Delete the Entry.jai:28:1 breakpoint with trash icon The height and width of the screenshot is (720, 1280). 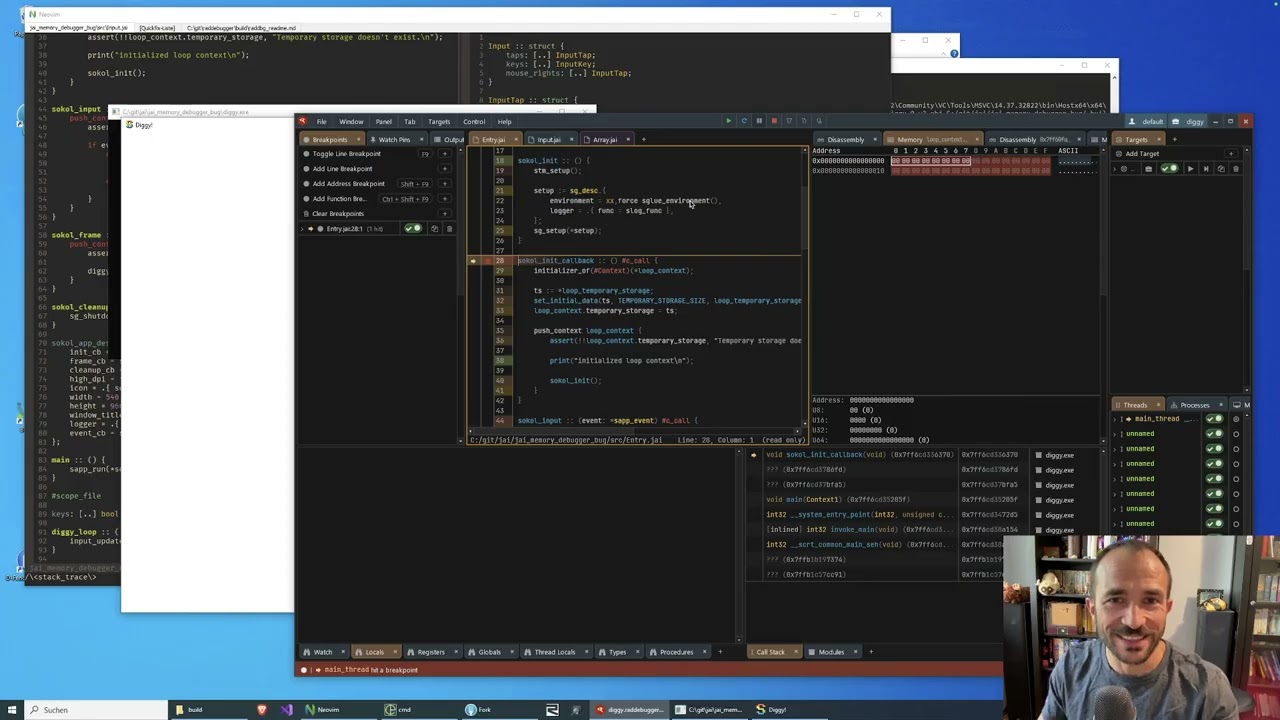point(449,229)
